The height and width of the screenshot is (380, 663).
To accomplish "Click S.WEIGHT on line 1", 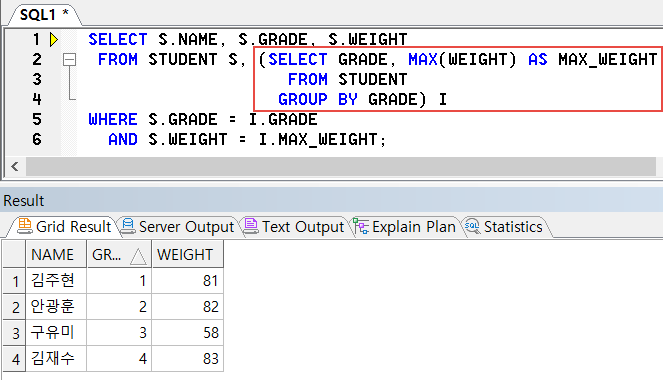I will (367, 40).
